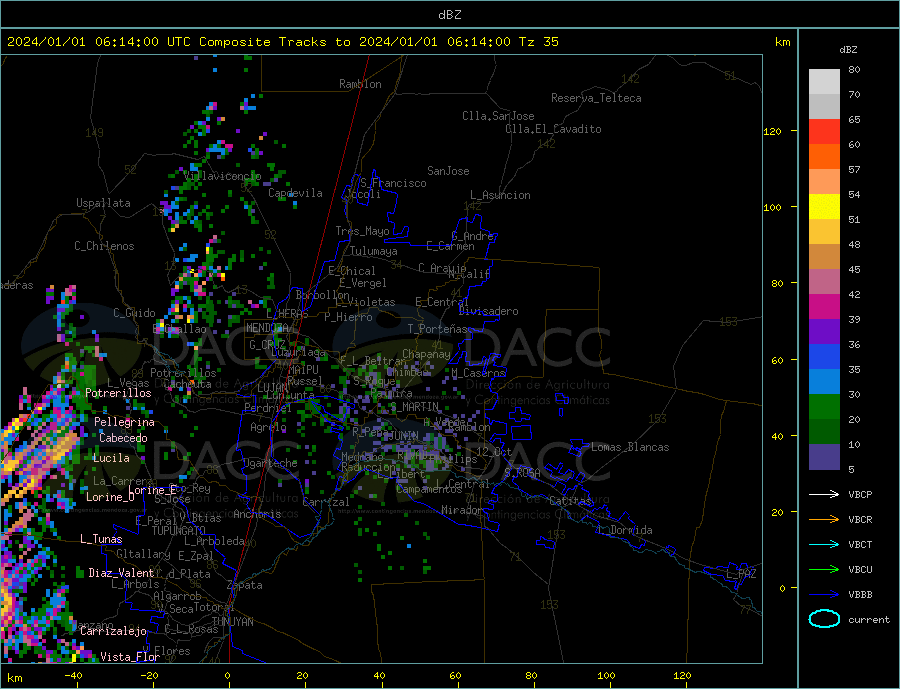This screenshot has width=900, height=689.
Task: Click the MENDOZA city label
Action: tap(267, 328)
